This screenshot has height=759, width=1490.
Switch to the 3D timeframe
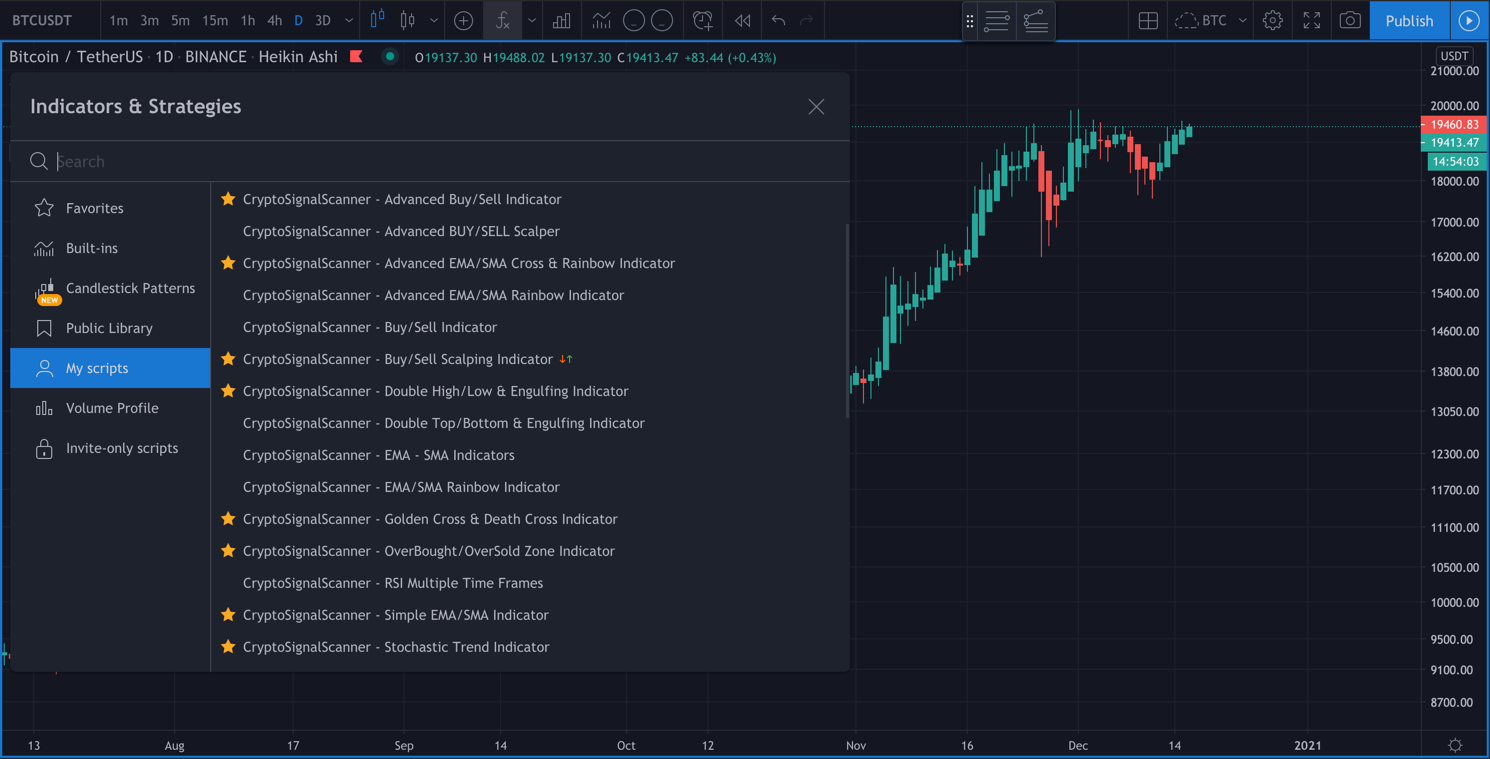323,20
